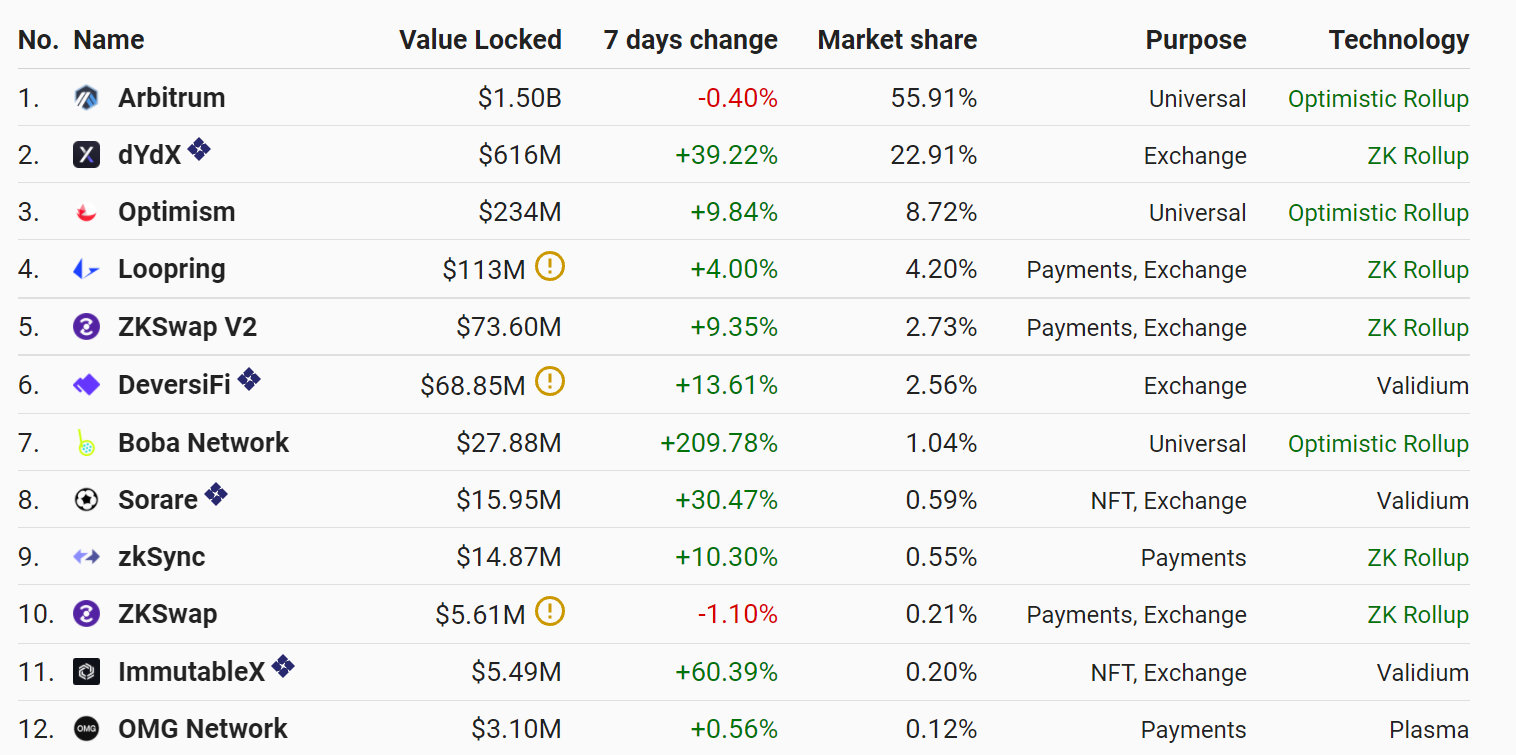The image size is (1516, 755).
Task: Open the Loopring project link
Action: pyautogui.click(x=172, y=269)
